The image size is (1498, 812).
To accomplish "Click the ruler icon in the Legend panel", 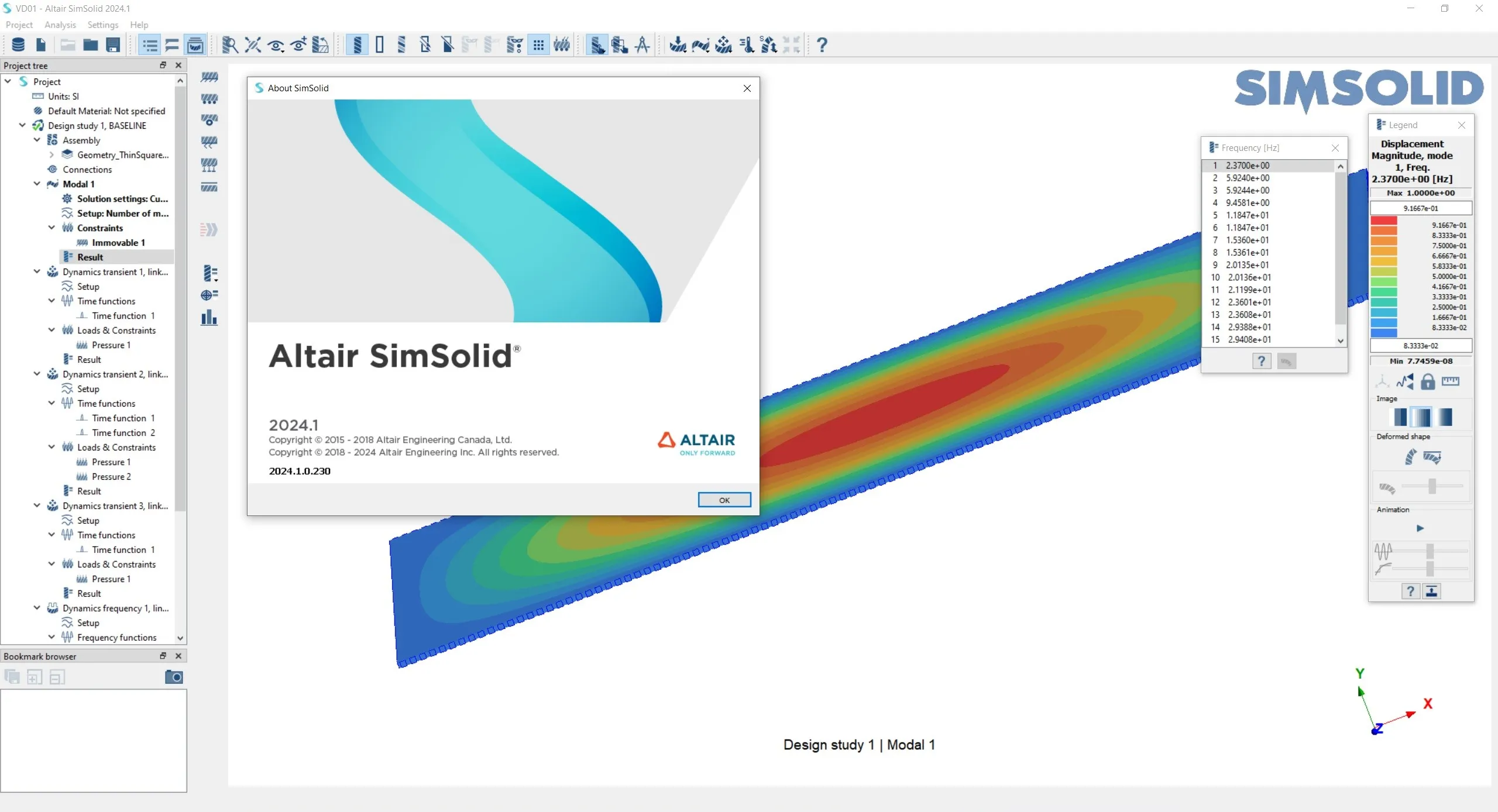I will [x=1450, y=381].
